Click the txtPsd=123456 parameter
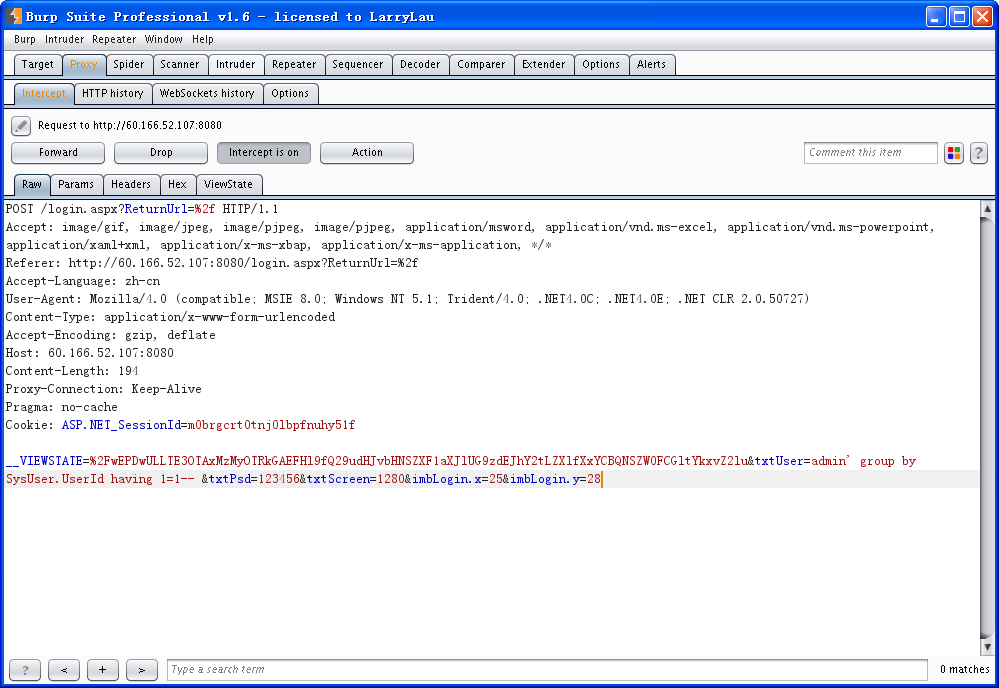Screen dimensions: 999x688 coord(254,479)
